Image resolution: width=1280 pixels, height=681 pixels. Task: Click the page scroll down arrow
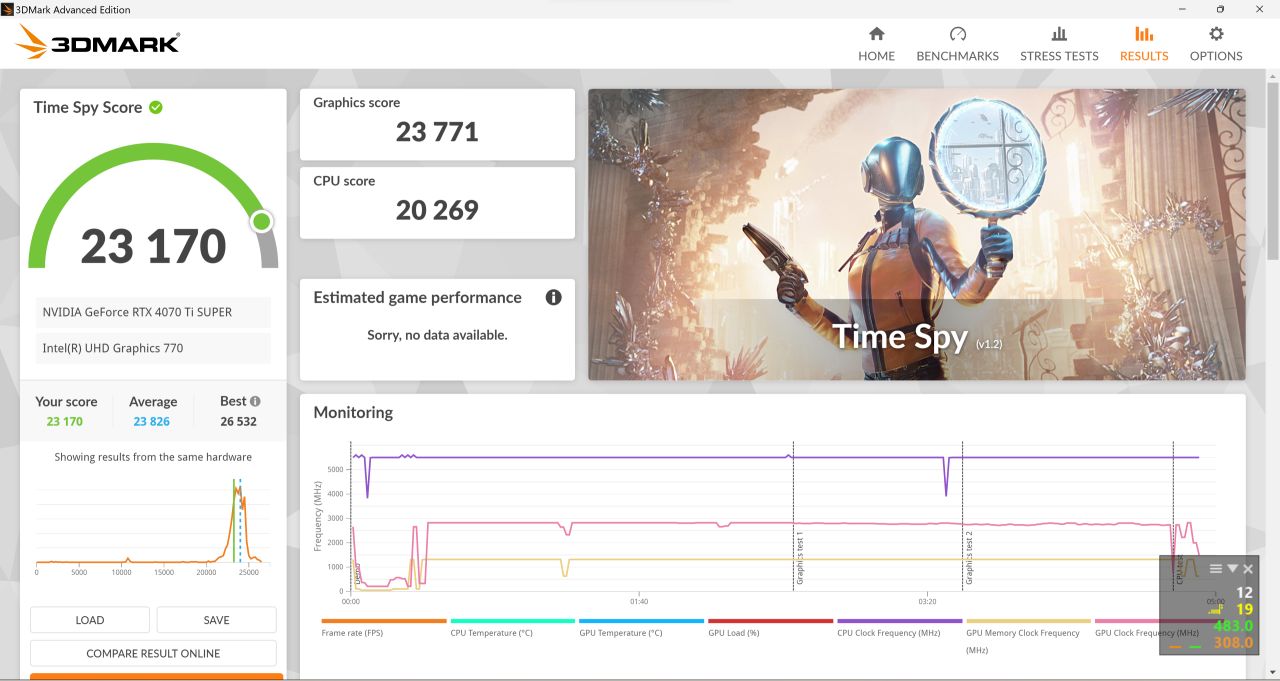click(1272, 673)
